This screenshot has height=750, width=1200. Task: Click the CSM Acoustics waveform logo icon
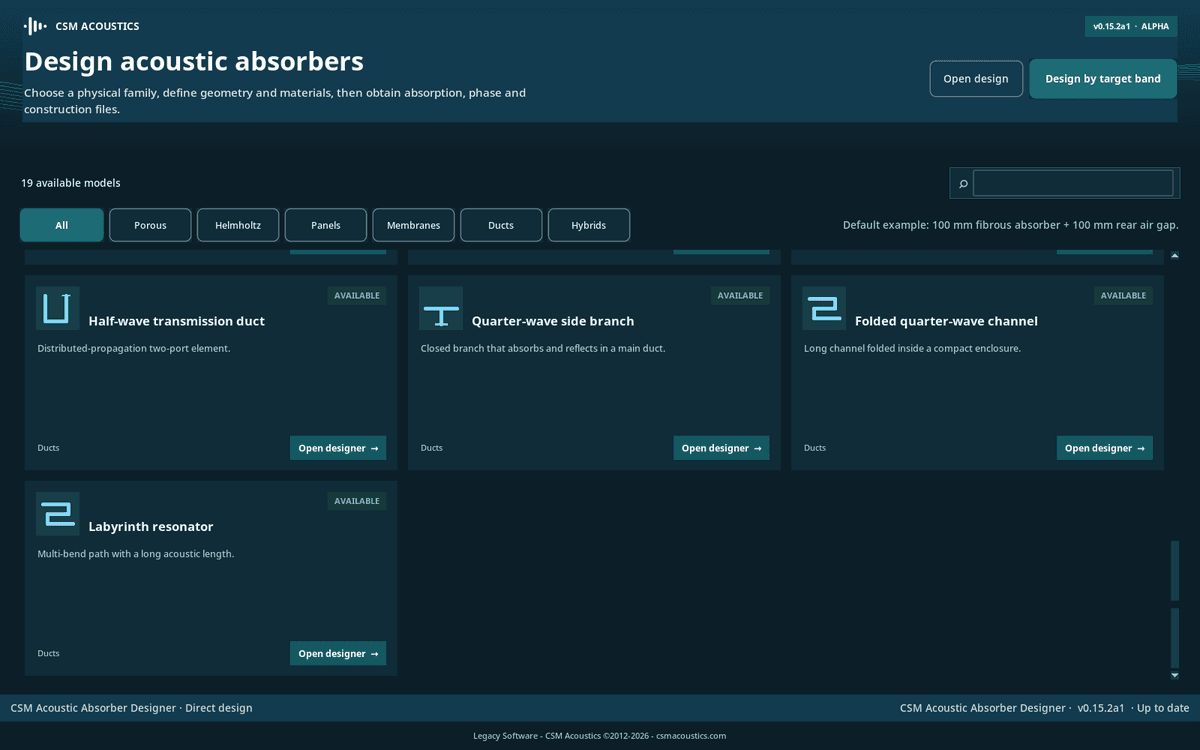pyautogui.click(x=35, y=26)
